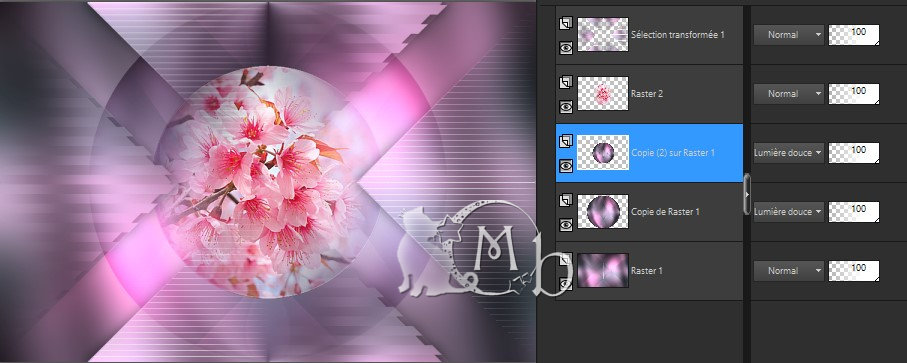Screen dimensions: 907x363
Task: Select layer name Copie (2) sur Raster 1
Action: (x=673, y=153)
